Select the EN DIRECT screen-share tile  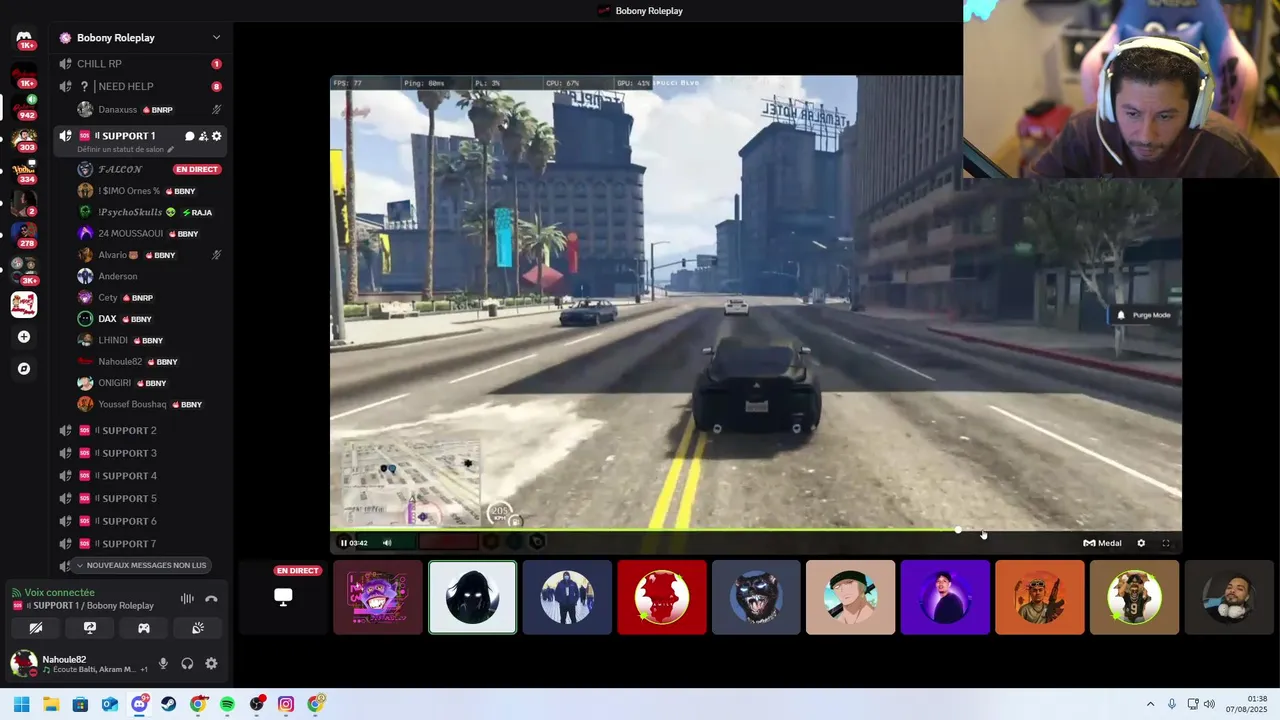point(283,597)
